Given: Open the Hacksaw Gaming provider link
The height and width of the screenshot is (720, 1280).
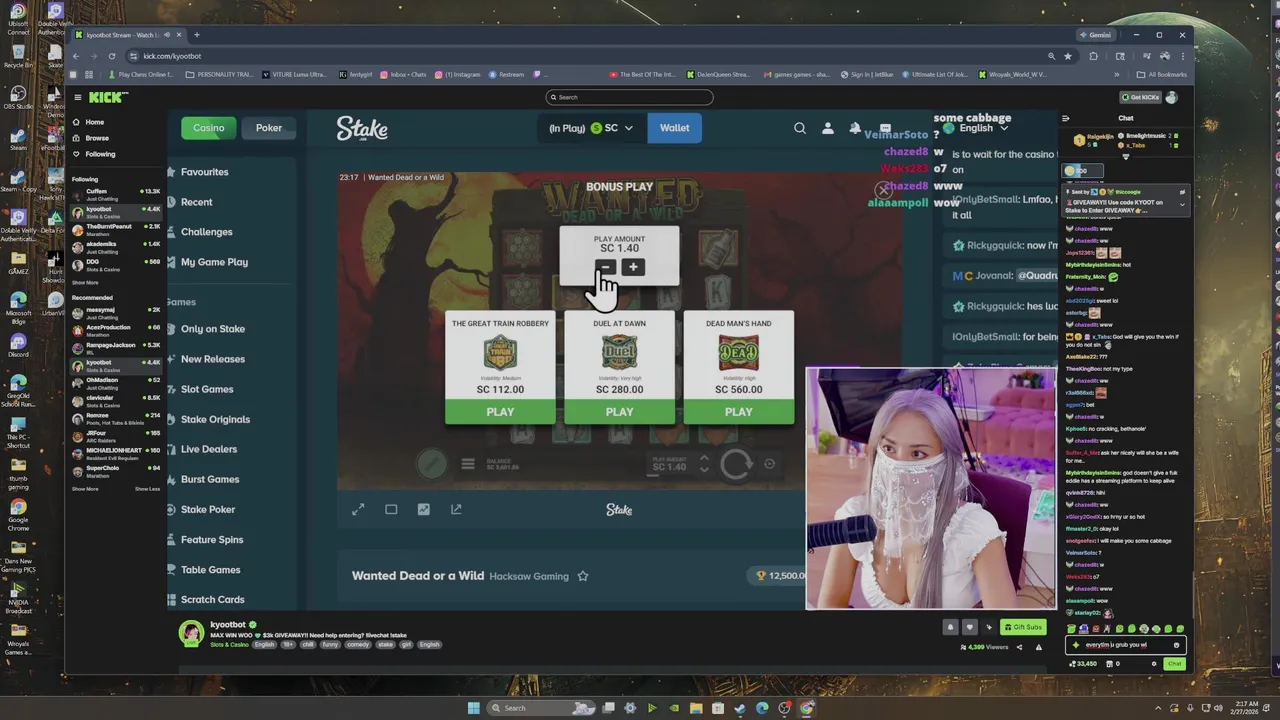Looking at the screenshot, I should pyautogui.click(x=529, y=576).
